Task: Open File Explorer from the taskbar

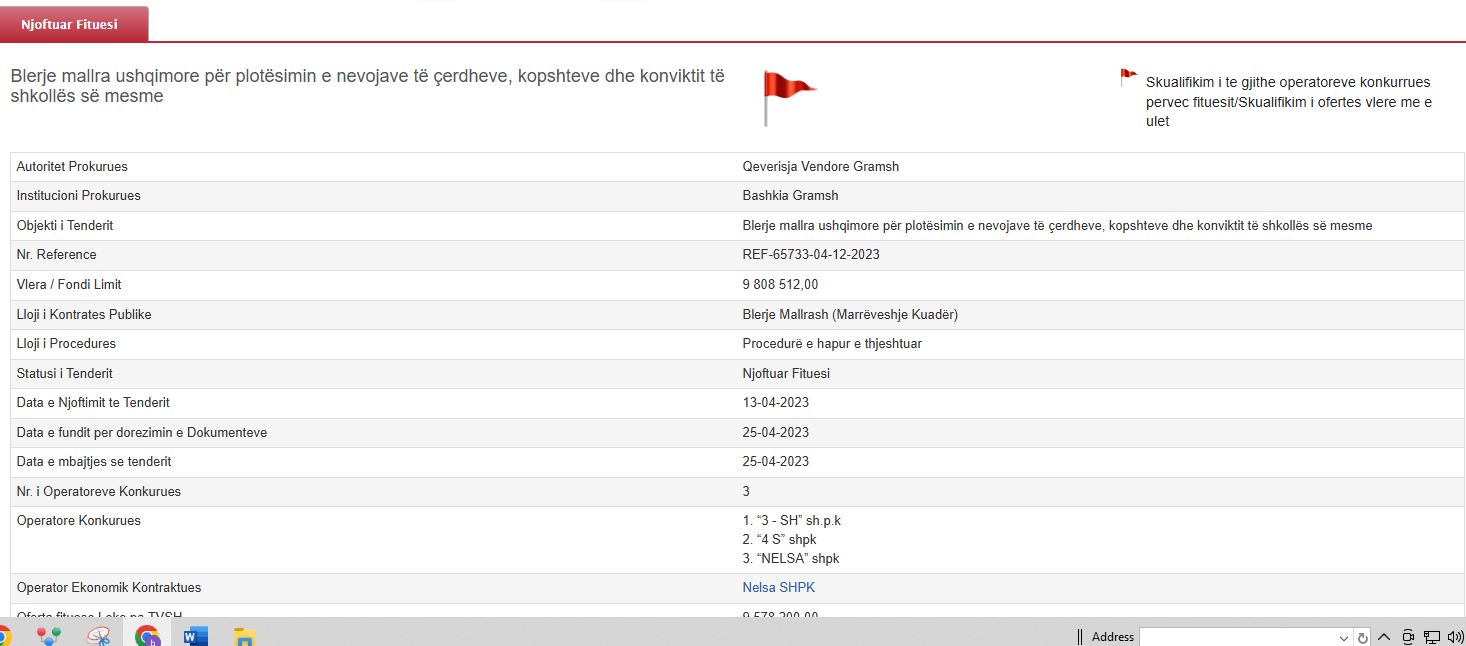Action: point(244,636)
